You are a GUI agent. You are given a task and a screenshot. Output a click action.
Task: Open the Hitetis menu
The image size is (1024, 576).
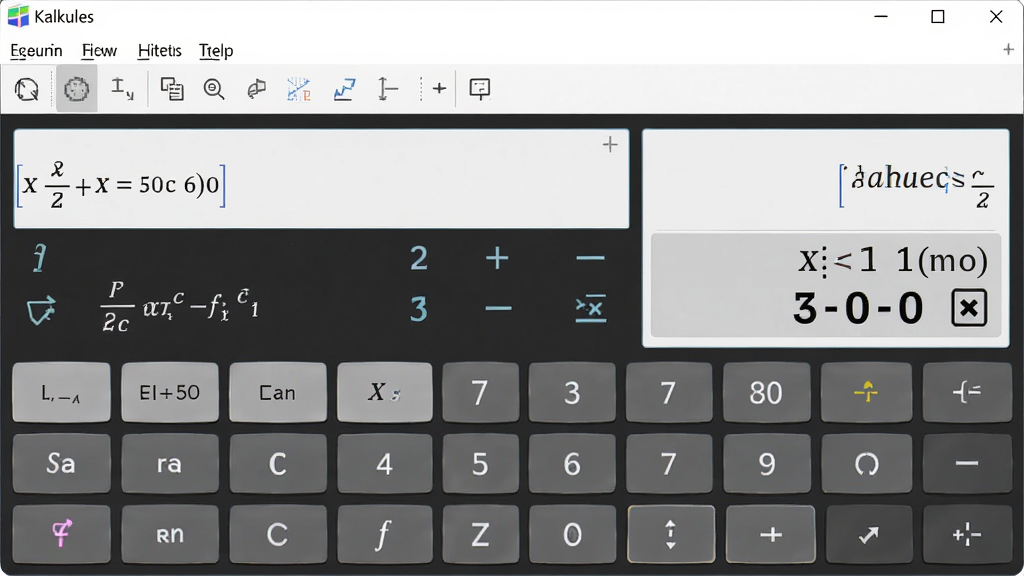pos(159,50)
